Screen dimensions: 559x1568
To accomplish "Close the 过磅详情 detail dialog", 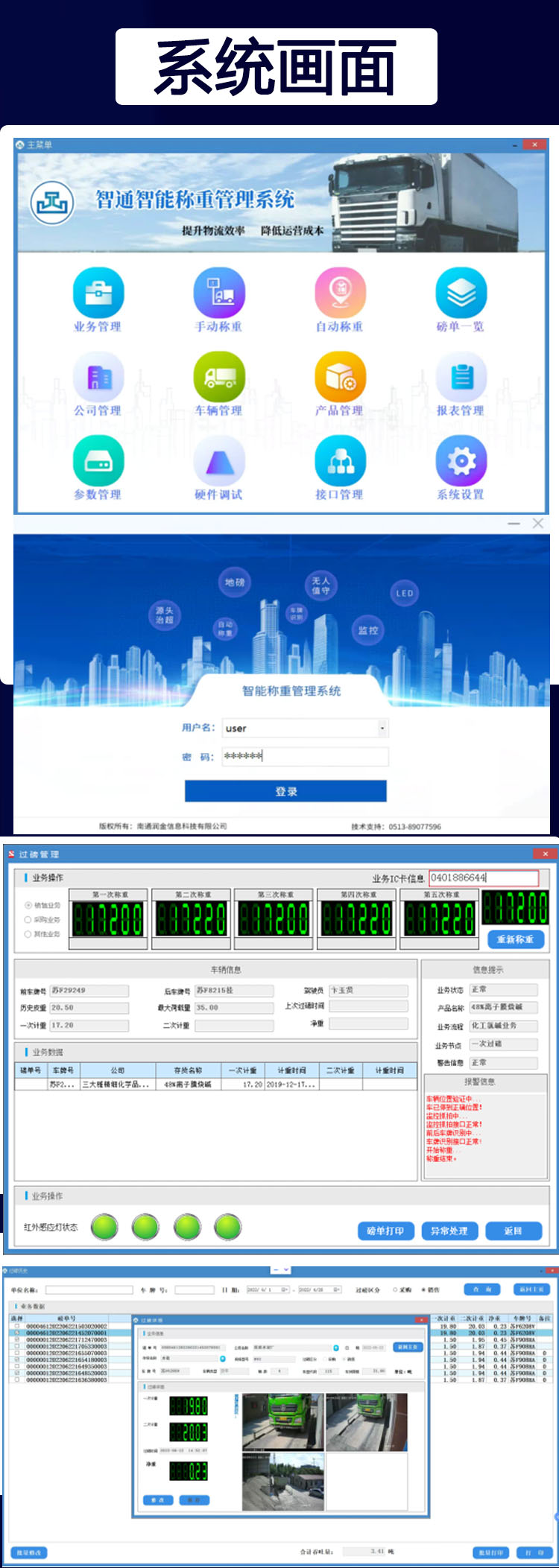I will pyautogui.click(x=420, y=1319).
